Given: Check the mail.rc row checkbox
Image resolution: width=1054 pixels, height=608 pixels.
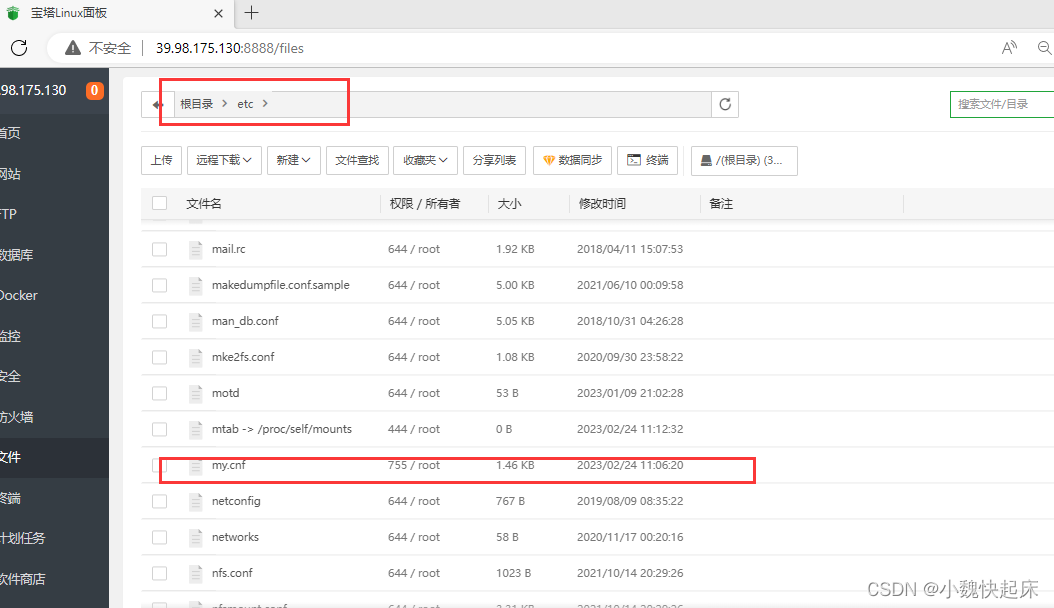Looking at the screenshot, I should pyautogui.click(x=159, y=249).
